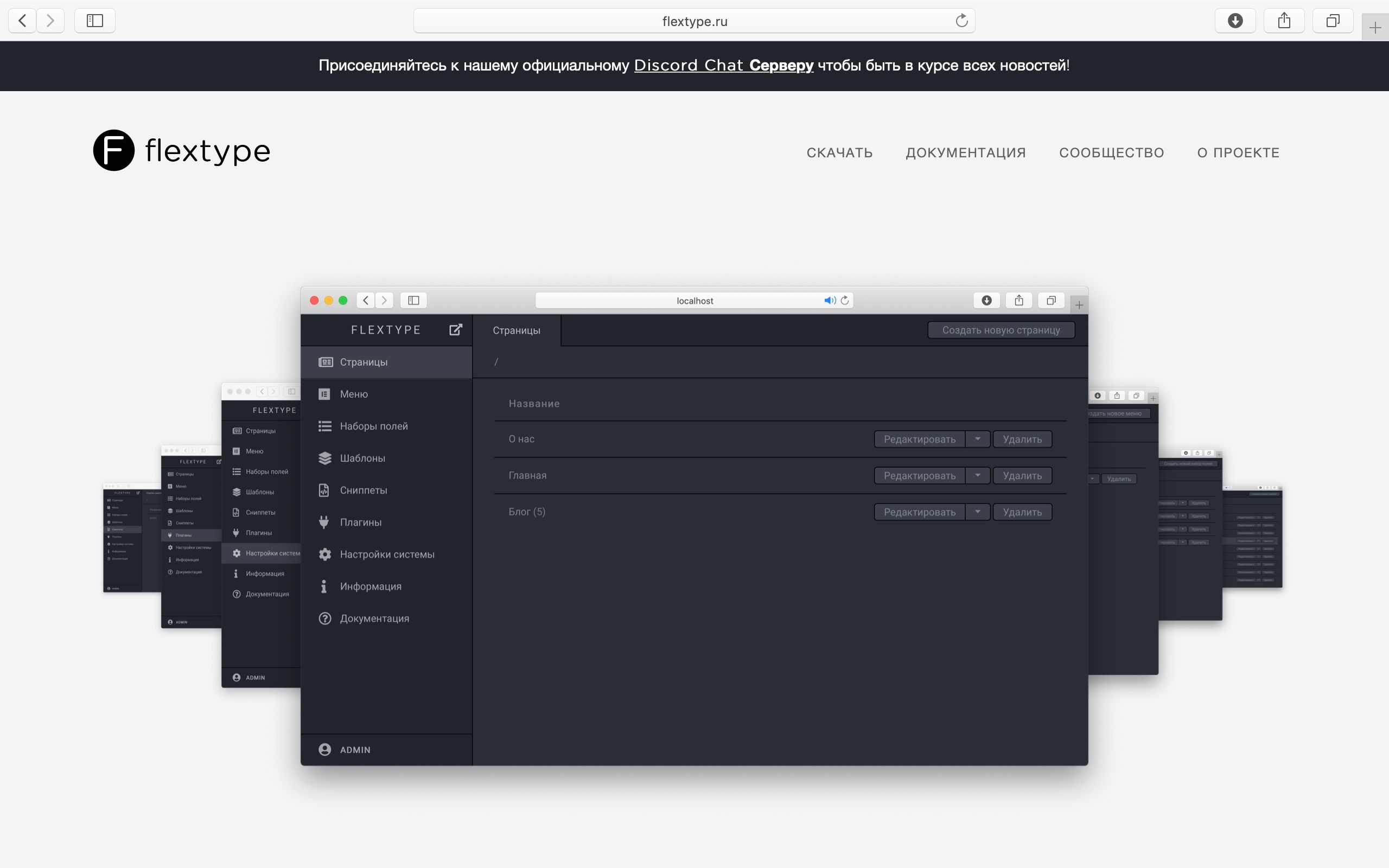Click Документация in the second-layer window

[261, 594]
